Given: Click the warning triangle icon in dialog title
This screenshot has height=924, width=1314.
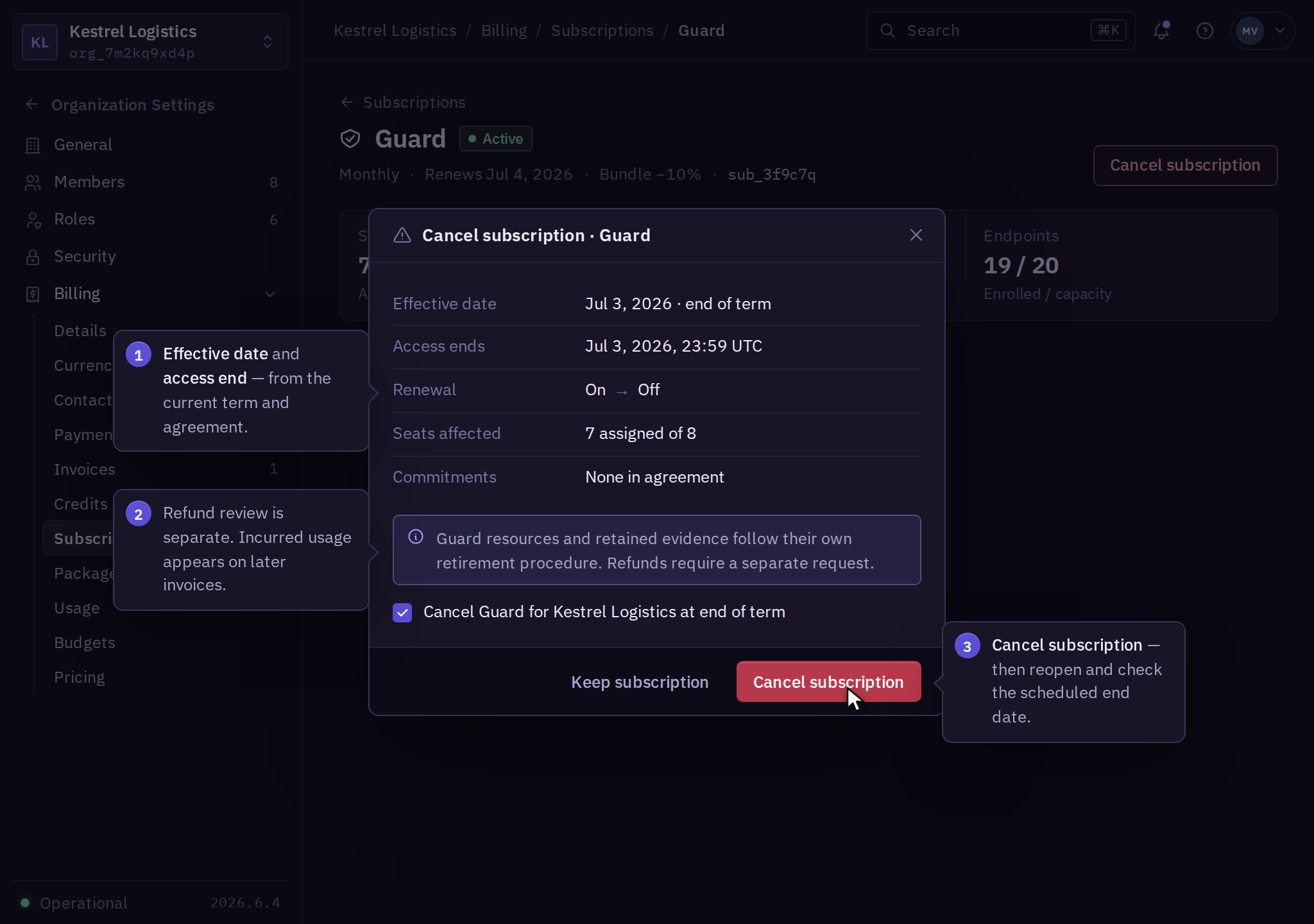Looking at the screenshot, I should (x=402, y=235).
